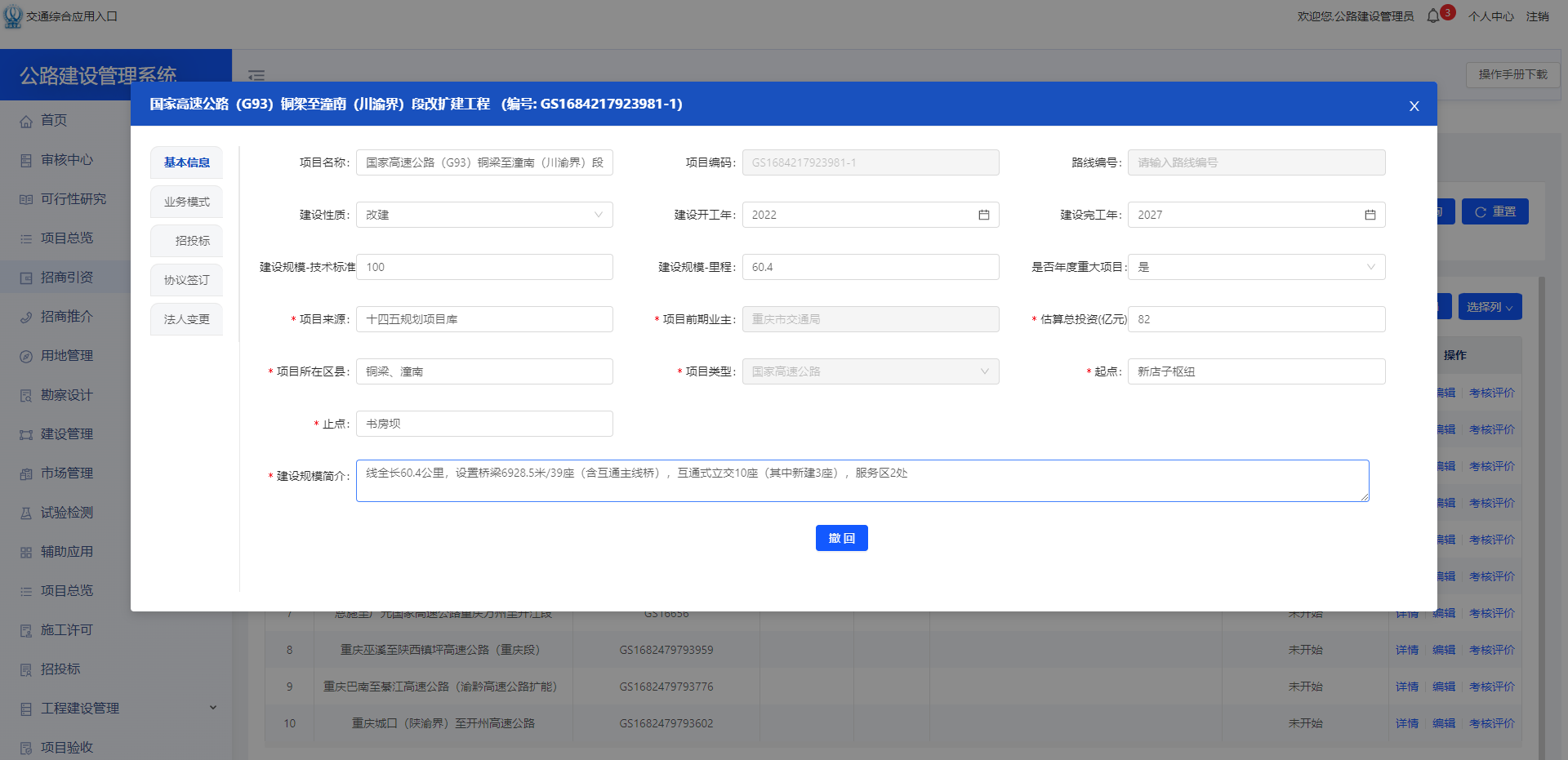
Task: Click the 估算总投资 input field
Action: 1257,319
